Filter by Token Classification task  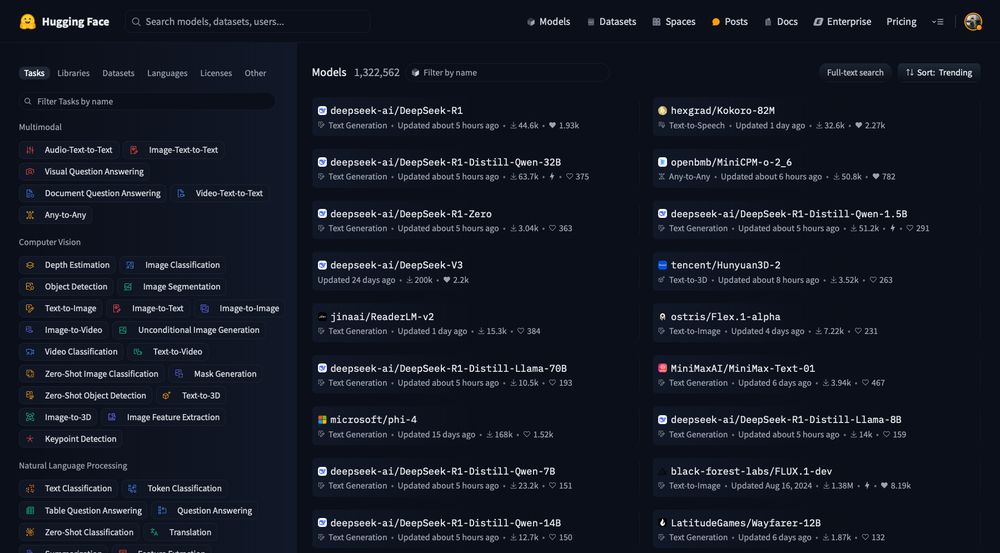coord(175,489)
